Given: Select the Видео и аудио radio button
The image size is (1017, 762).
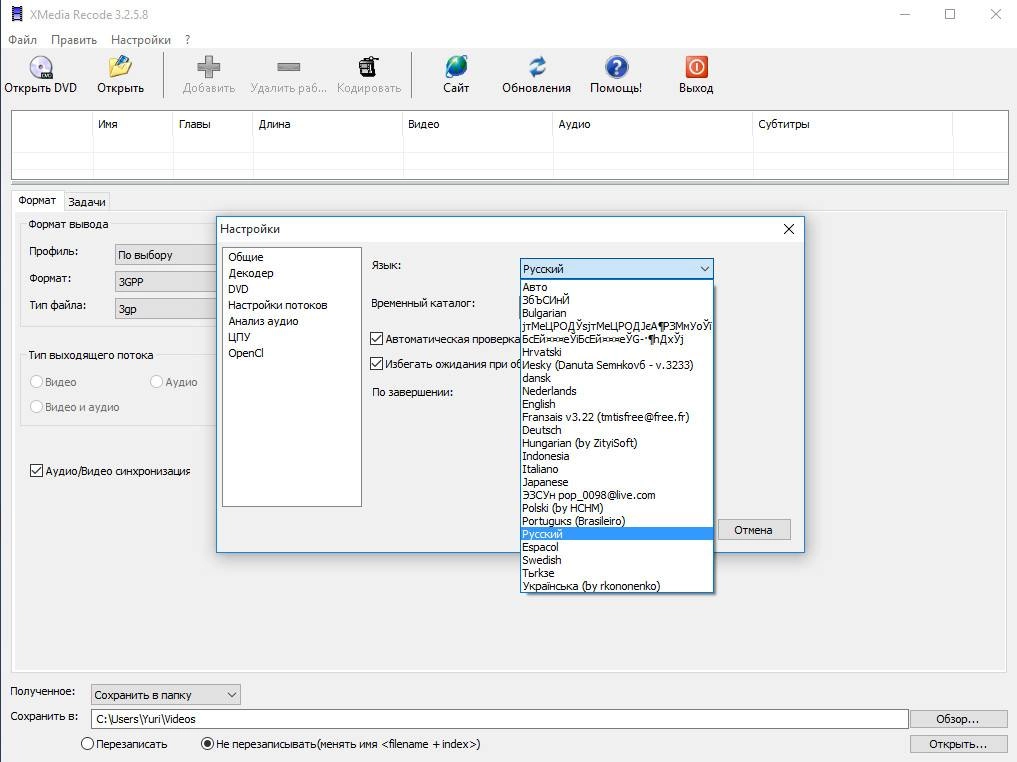Looking at the screenshot, I should click(x=36, y=407).
